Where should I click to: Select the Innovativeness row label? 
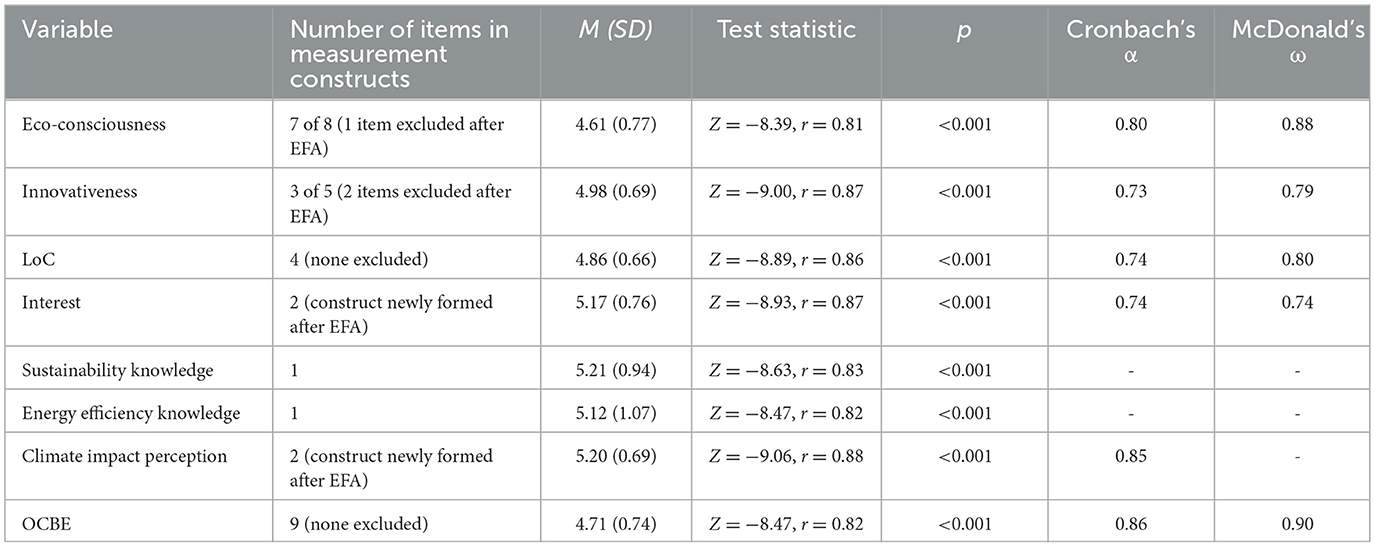tap(79, 189)
